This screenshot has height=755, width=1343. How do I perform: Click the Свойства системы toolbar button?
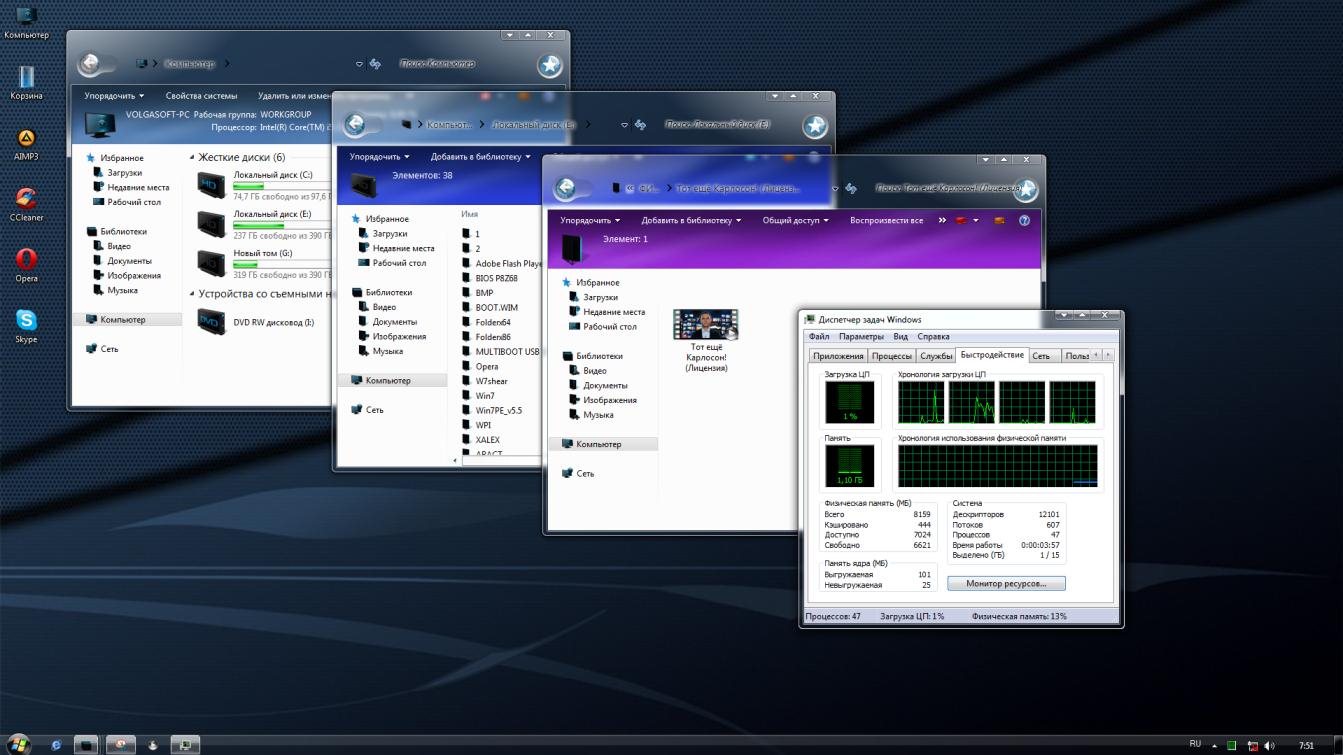201,96
